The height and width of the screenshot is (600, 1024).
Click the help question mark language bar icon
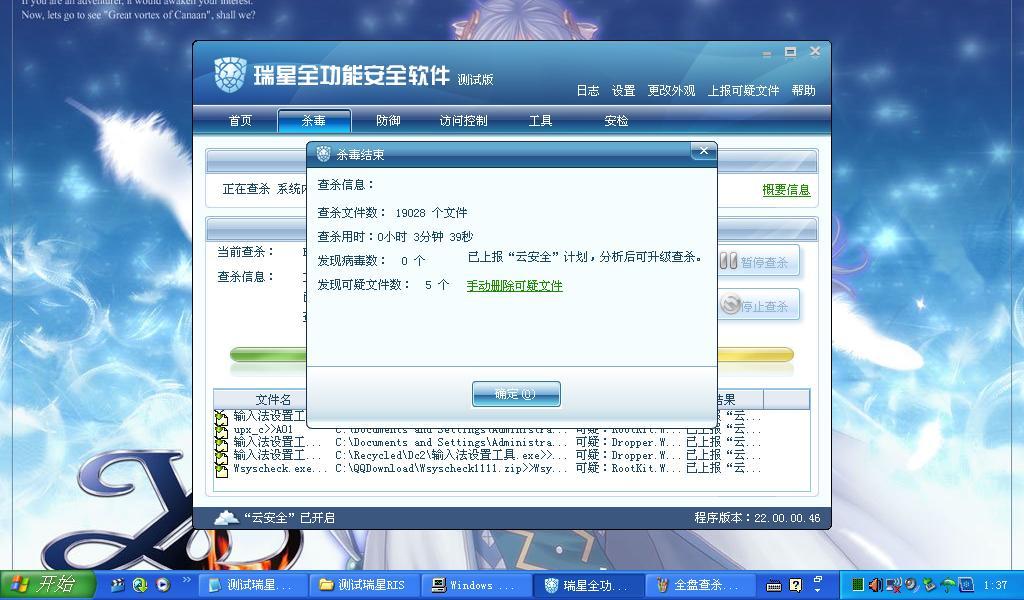coord(795,586)
